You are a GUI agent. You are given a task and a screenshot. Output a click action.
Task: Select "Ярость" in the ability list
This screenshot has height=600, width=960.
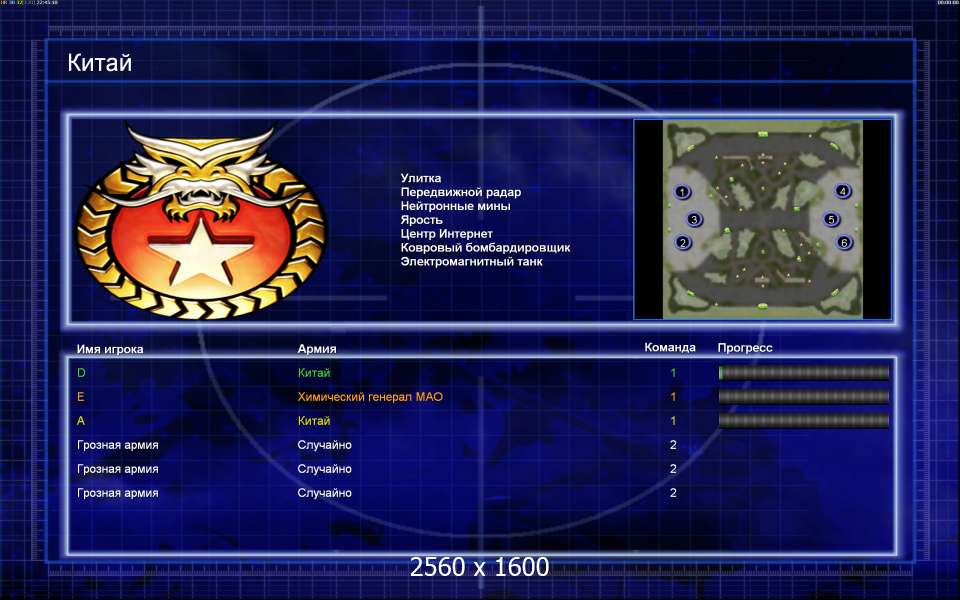(x=421, y=220)
